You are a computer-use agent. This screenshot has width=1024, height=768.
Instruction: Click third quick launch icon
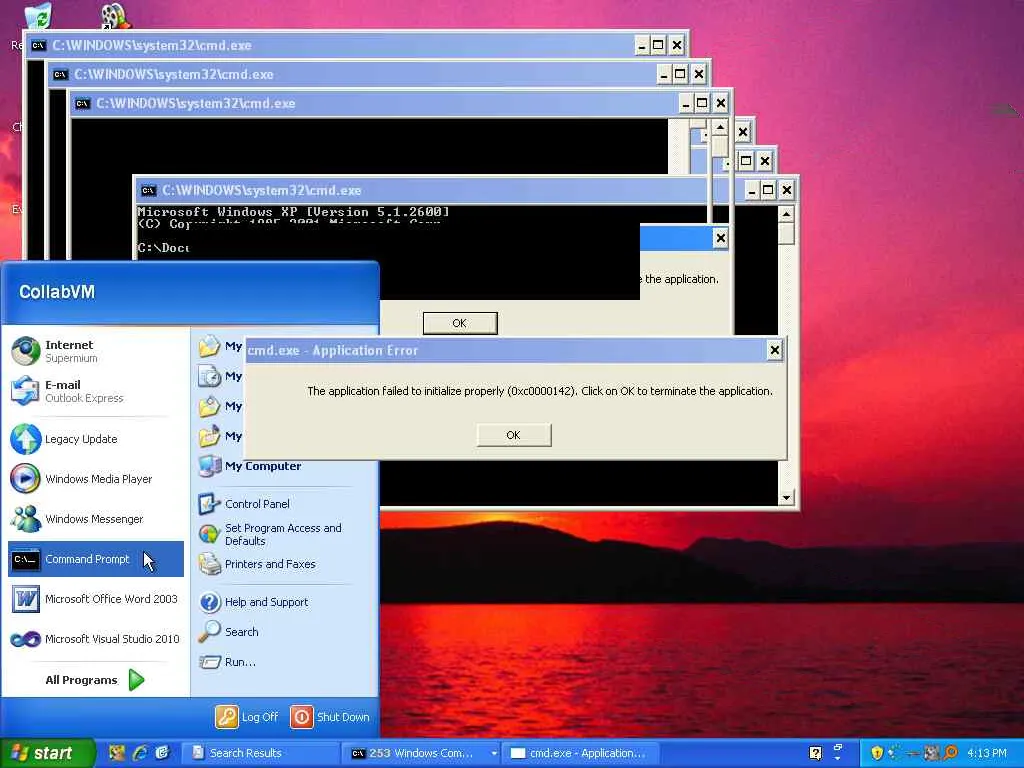pyautogui.click(x=163, y=753)
